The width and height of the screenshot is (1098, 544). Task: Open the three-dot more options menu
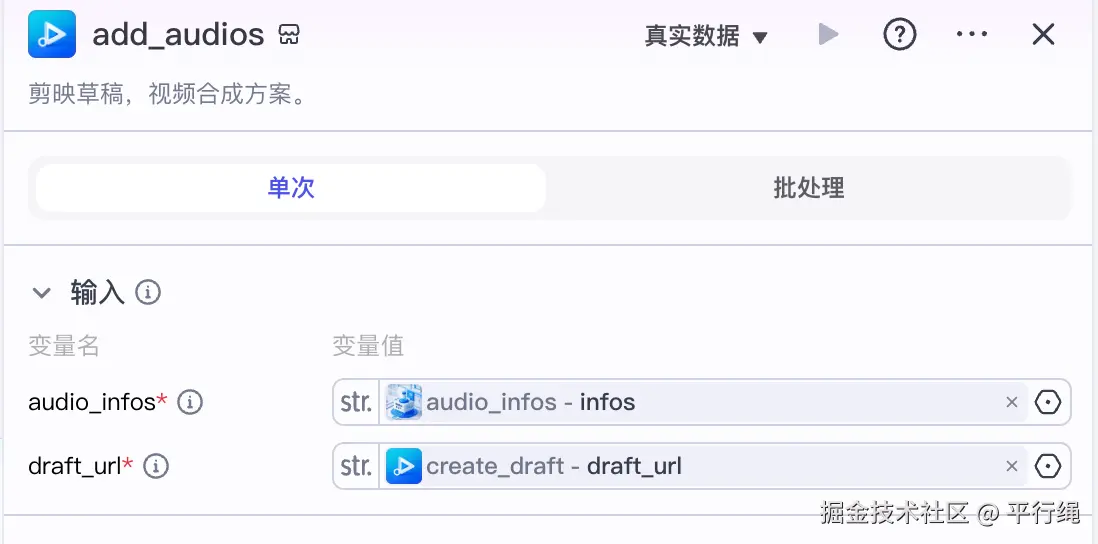tap(972, 34)
